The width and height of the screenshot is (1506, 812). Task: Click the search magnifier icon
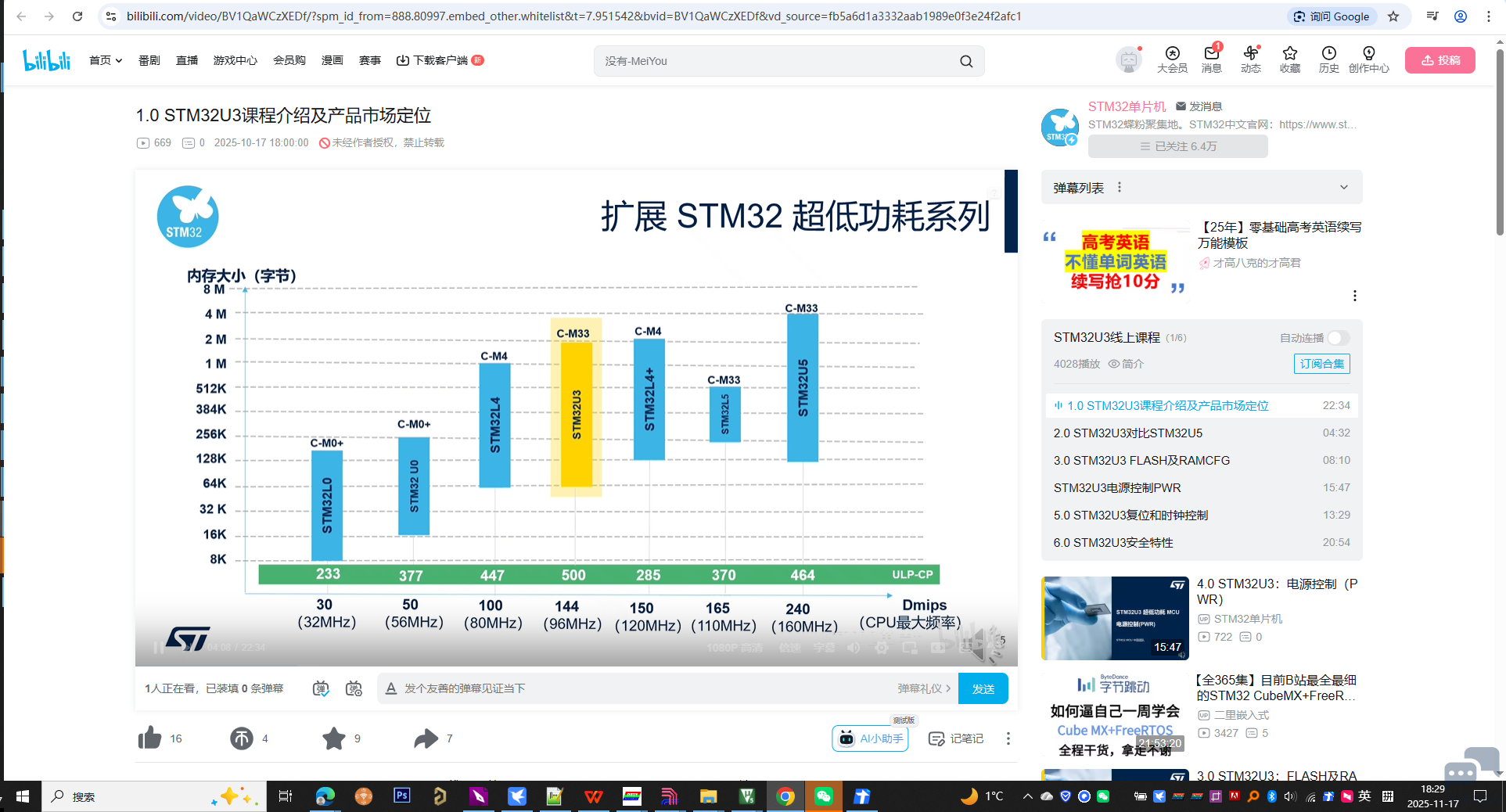click(x=966, y=61)
